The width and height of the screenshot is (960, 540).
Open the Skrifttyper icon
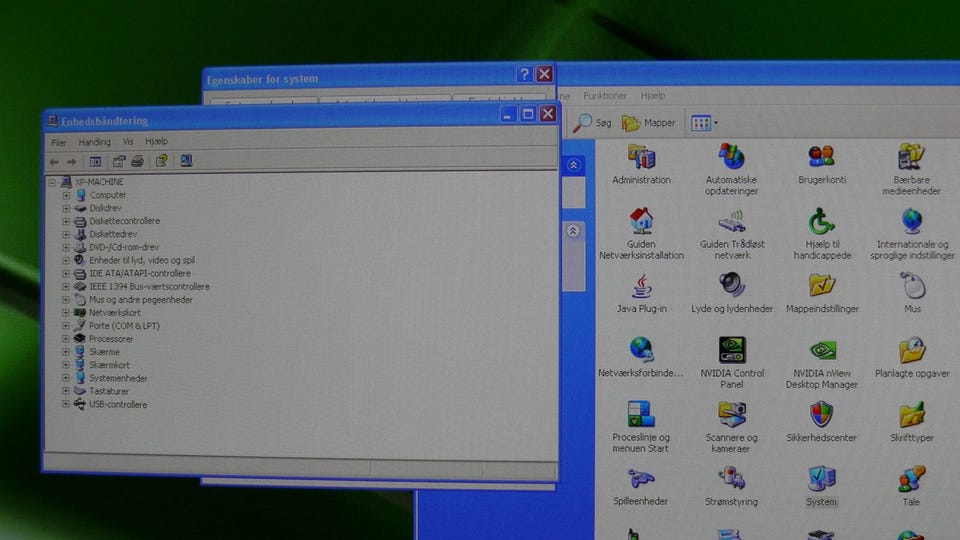click(912, 415)
